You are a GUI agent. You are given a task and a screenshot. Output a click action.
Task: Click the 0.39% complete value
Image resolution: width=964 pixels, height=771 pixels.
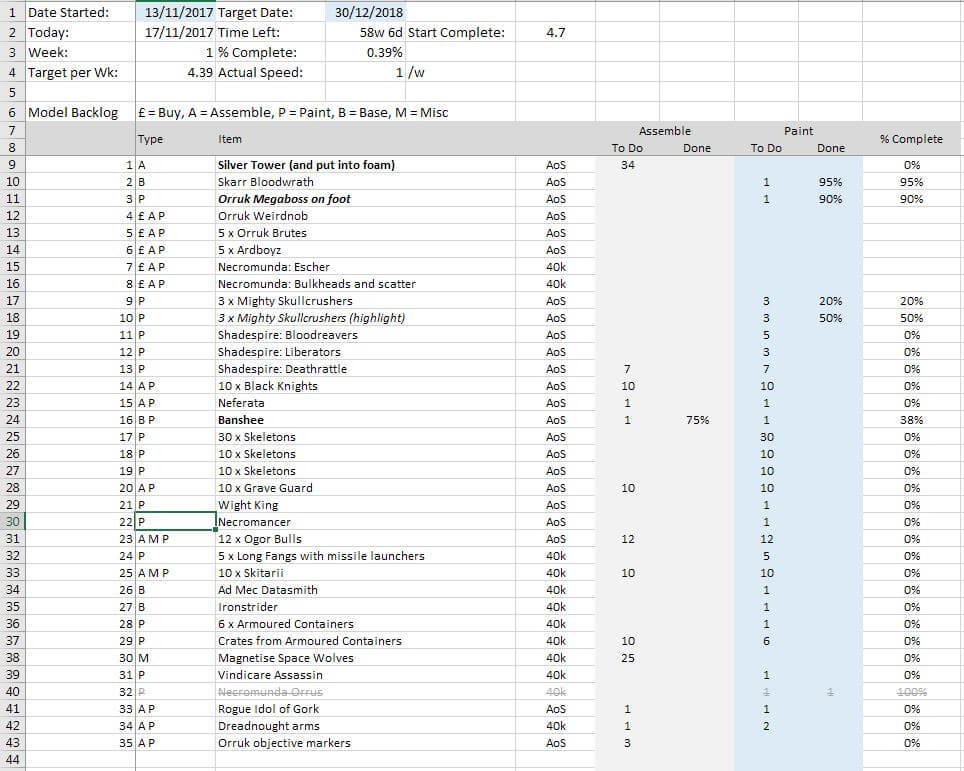(x=365, y=52)
